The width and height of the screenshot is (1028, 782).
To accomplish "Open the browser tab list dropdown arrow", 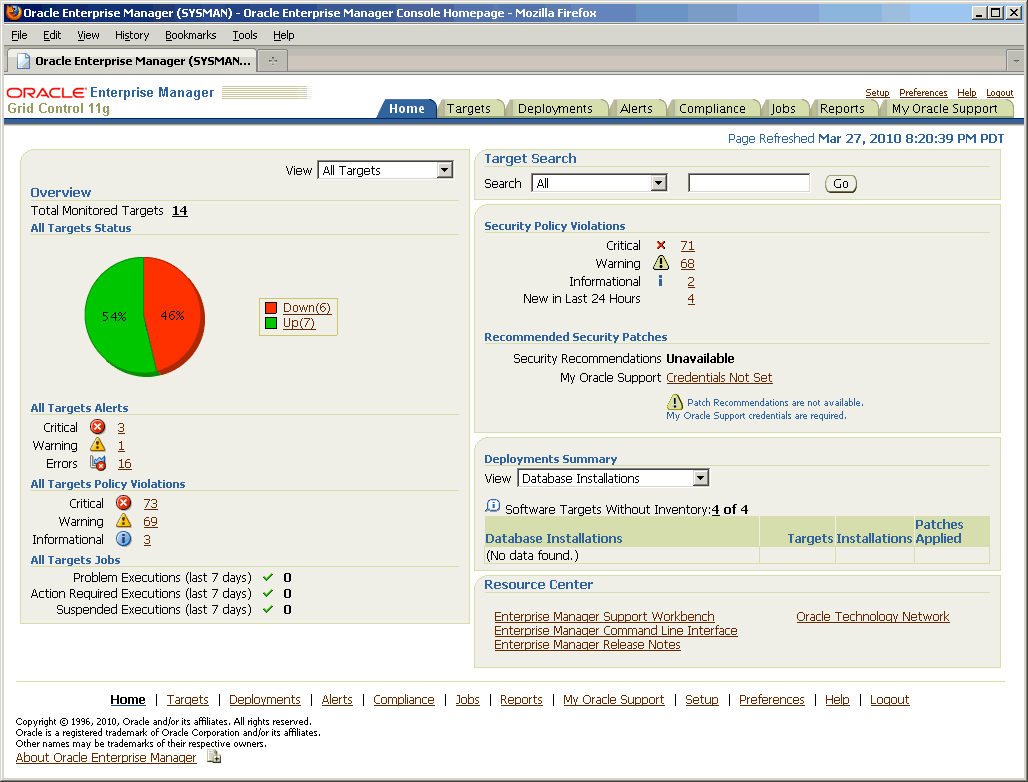I will [x=1016, y=61].
